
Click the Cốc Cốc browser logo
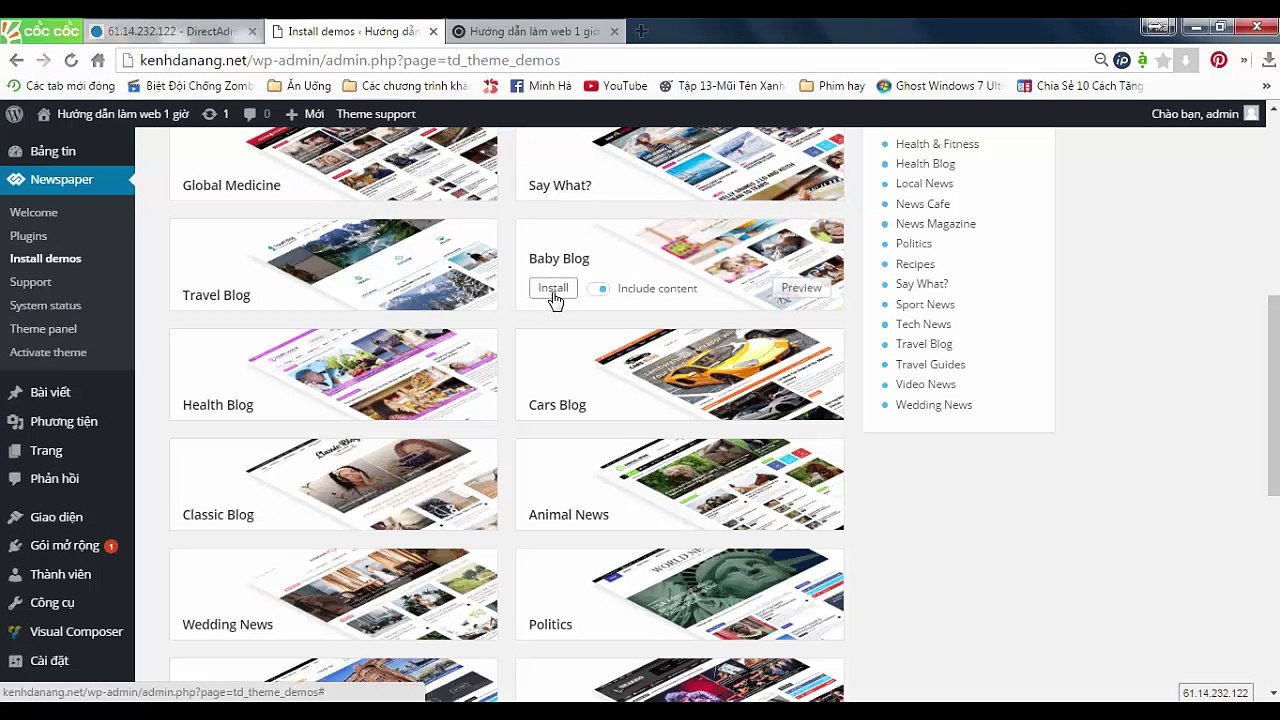pyautogui.click(x=40, y=31)
